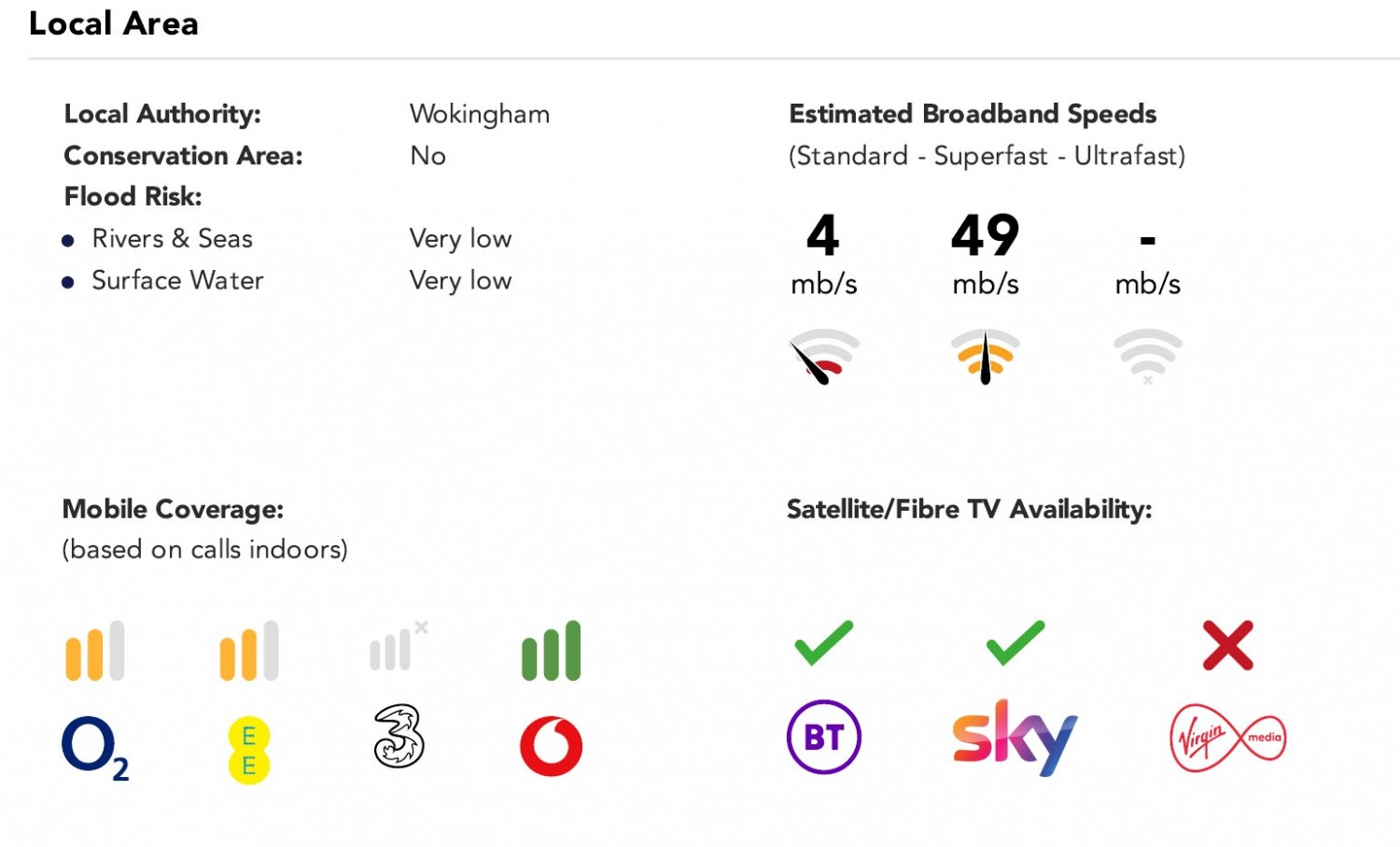Click the Virgin Media logo

pos(1227,738)
